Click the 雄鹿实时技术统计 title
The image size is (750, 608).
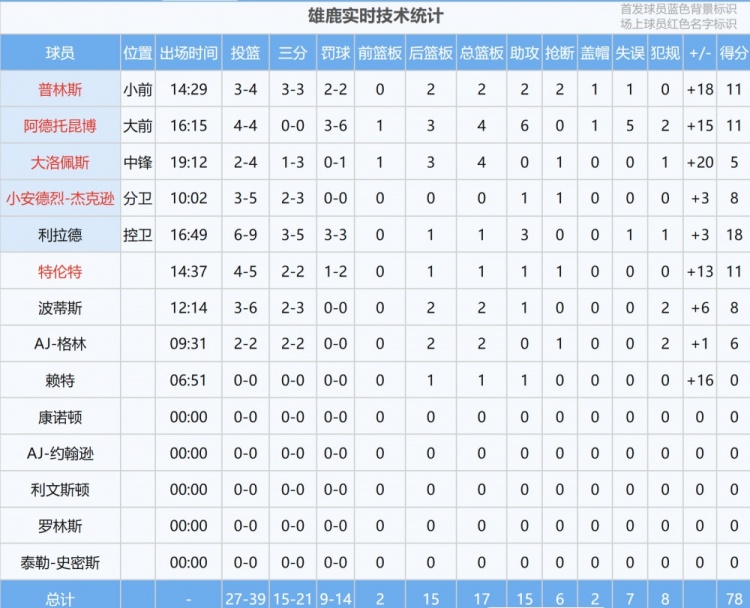pyautogui.click(x=375, y=16)
